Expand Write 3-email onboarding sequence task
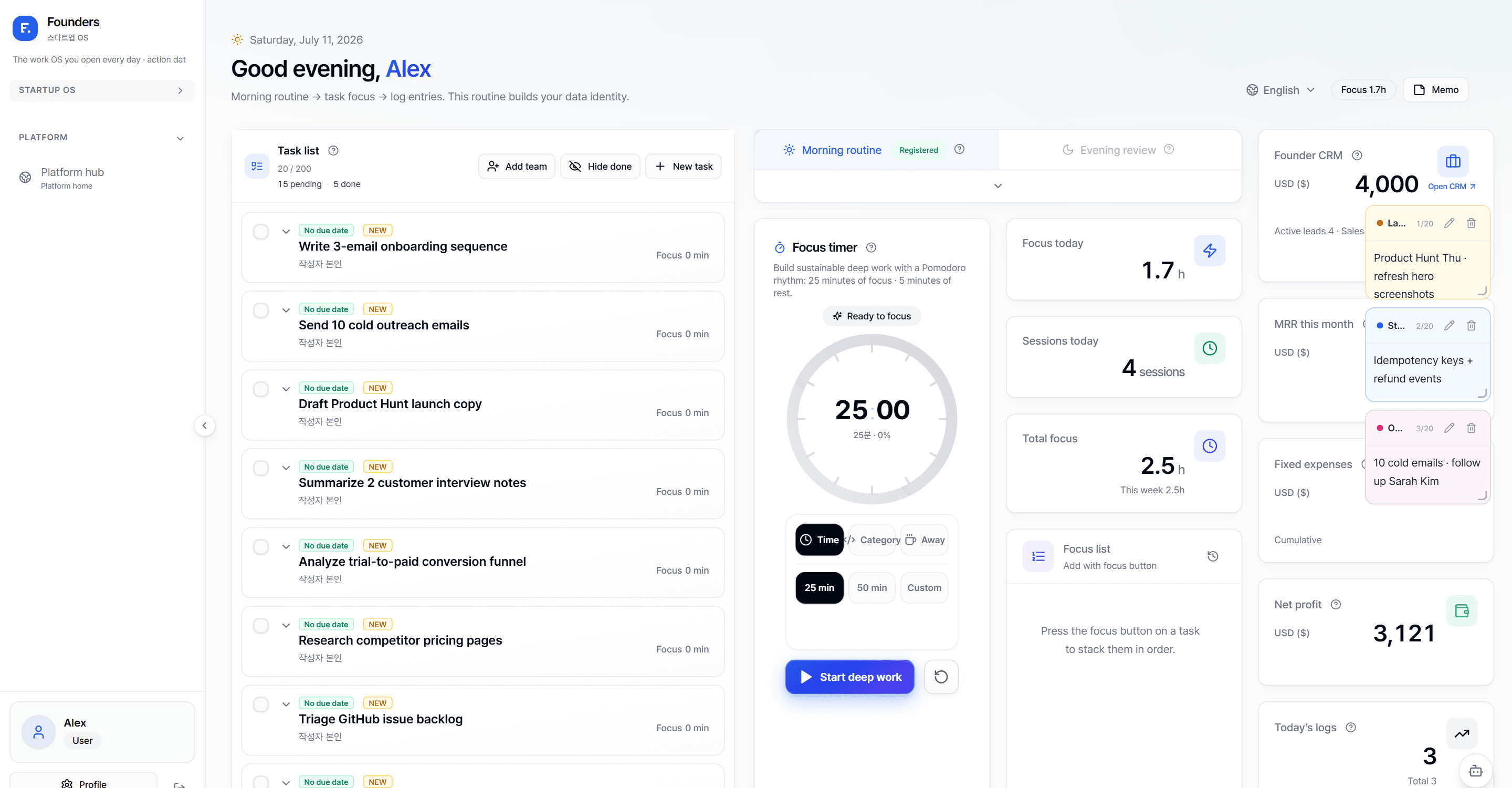This screenshot has width=1512, height=788. (286, 231)
